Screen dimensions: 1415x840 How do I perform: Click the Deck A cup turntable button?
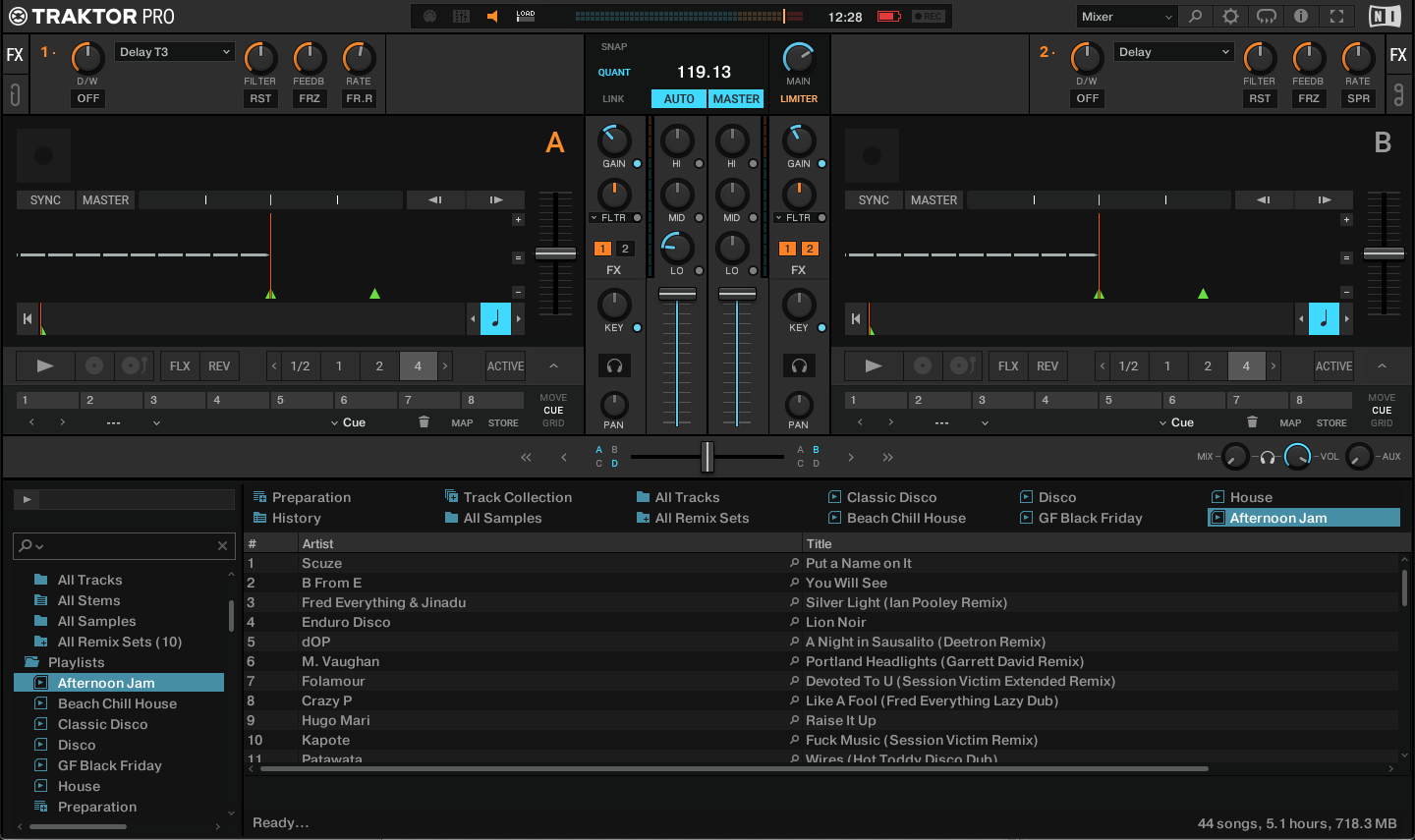(x=135, y=365)
